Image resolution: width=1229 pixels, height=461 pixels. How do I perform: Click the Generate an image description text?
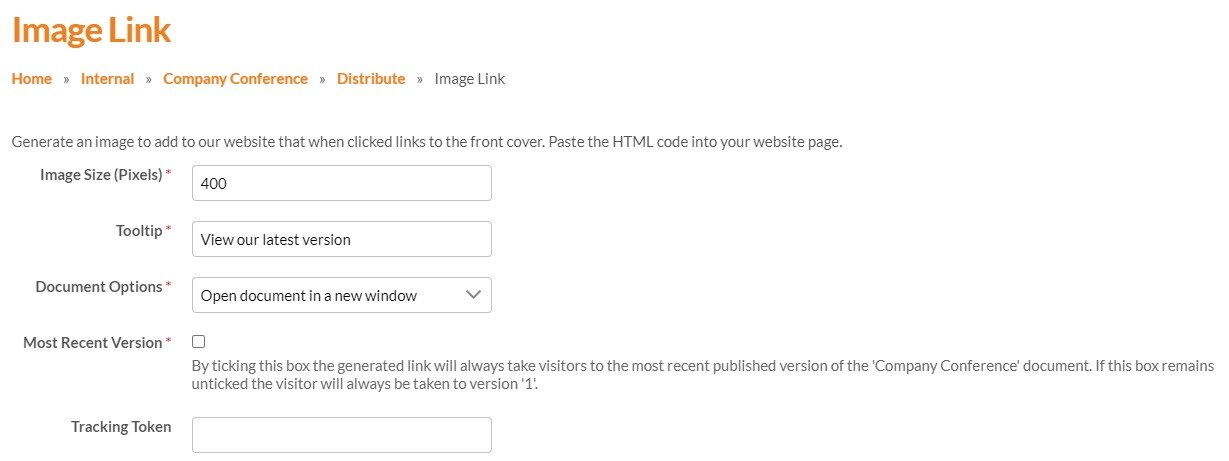coord(427,142)
